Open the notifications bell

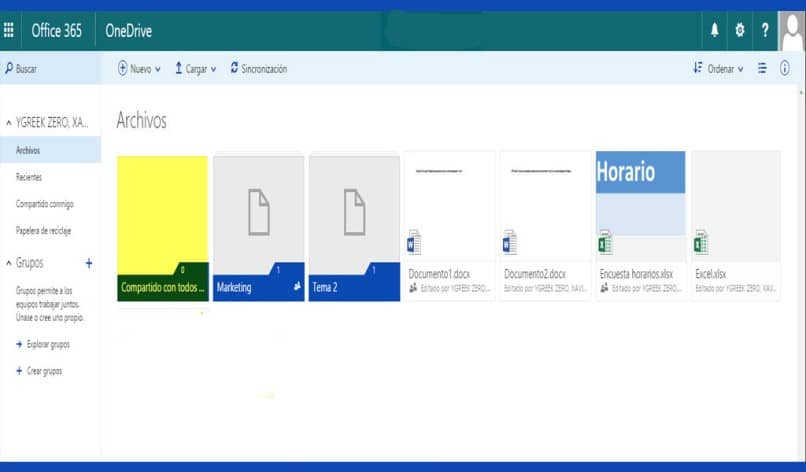pyautogui.click(x=715, y=30)
